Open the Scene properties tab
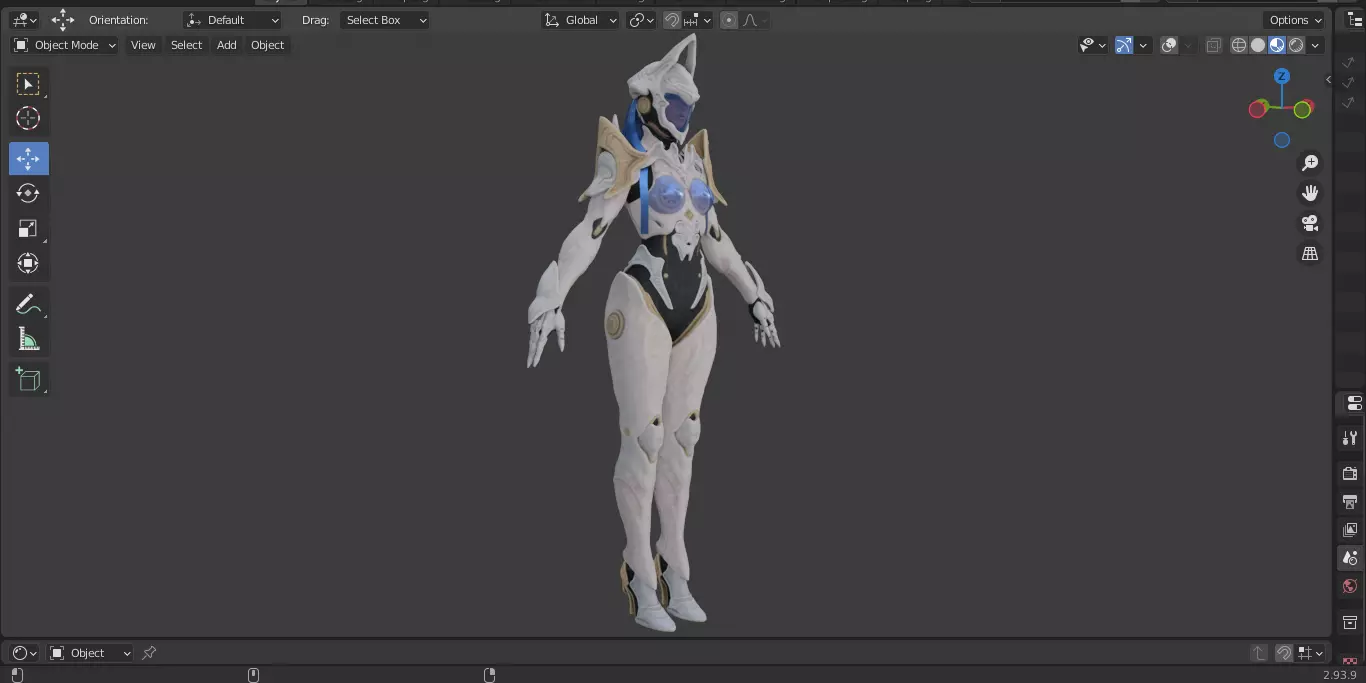The width and height of the screenshot is (1366, 683). pos(1350,558)
